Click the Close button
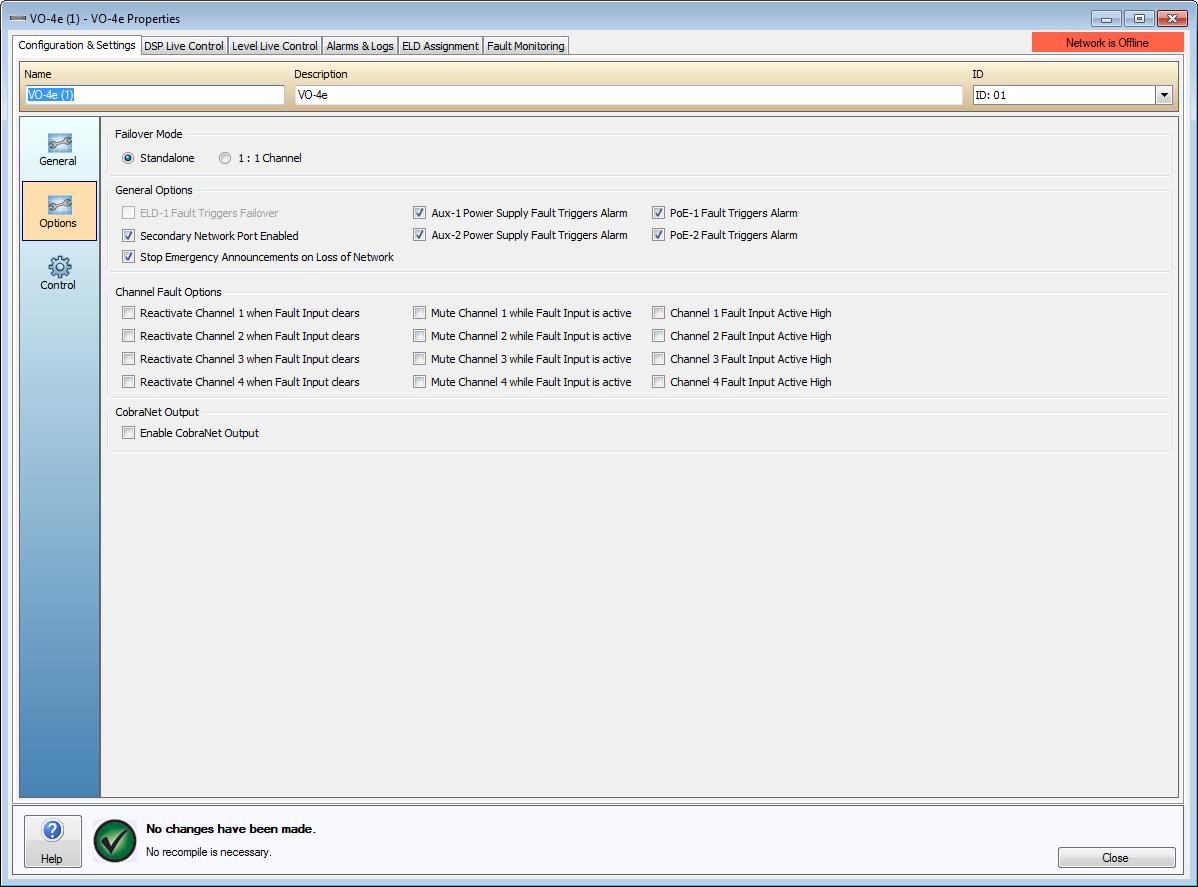Viewport: 1198px width, 887px height. click(x=1115, y=858)
